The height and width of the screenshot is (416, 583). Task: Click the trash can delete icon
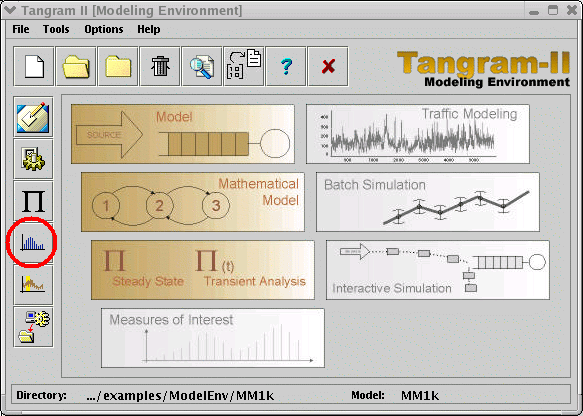pos(160,67)
